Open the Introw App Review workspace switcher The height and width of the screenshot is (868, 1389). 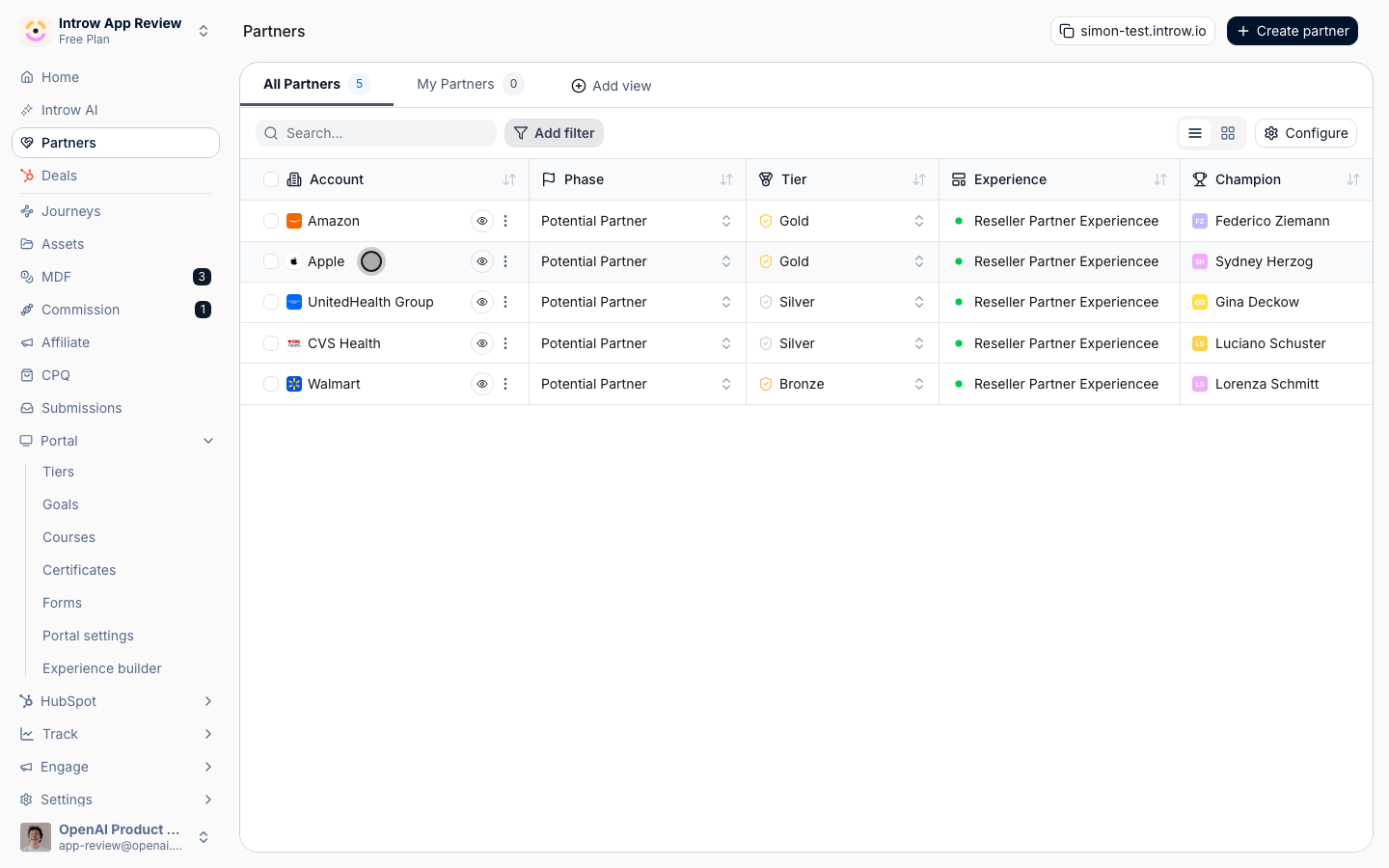tap(116, 31)
